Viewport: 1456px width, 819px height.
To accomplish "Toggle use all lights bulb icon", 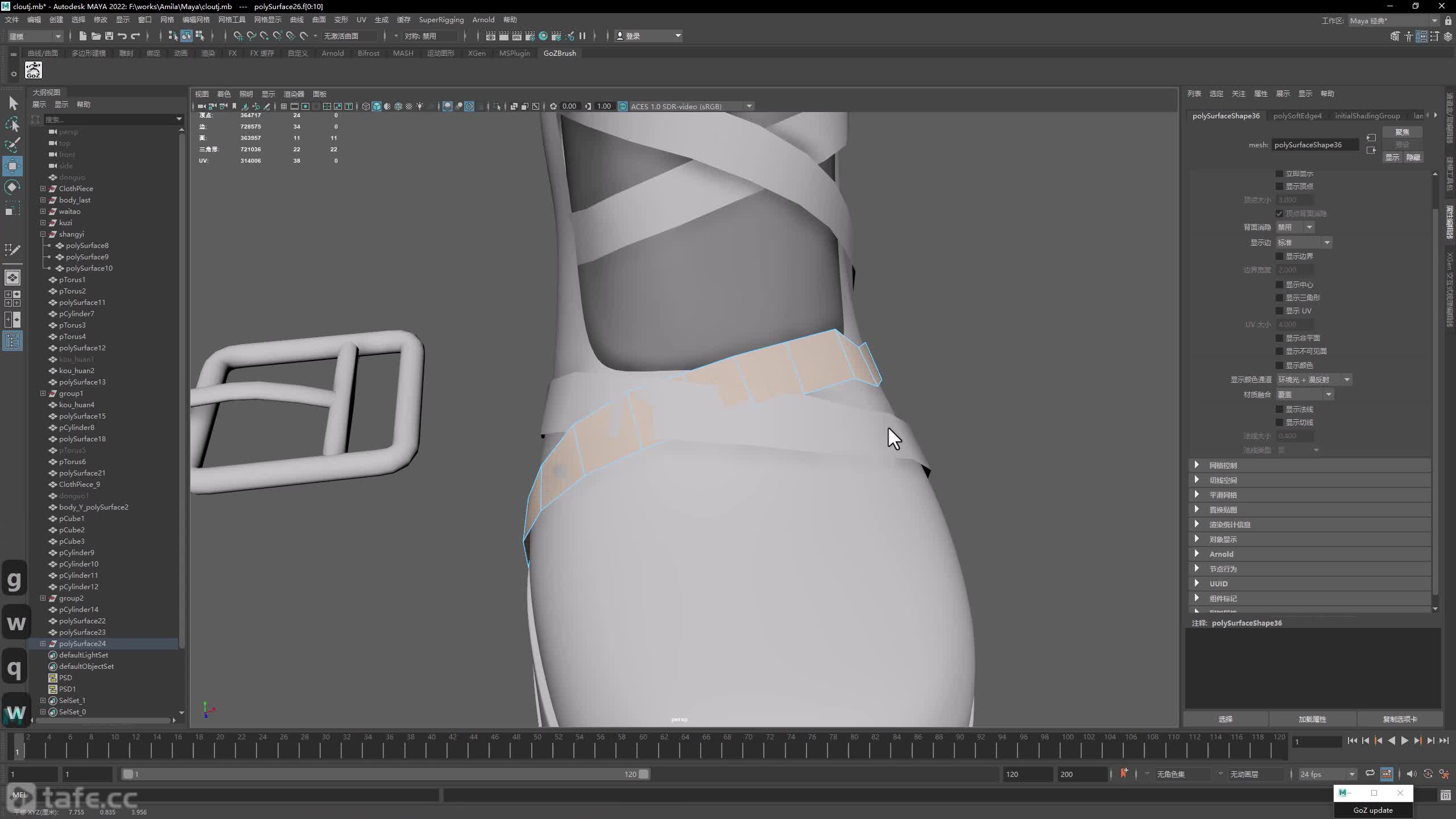I will 420,106.
